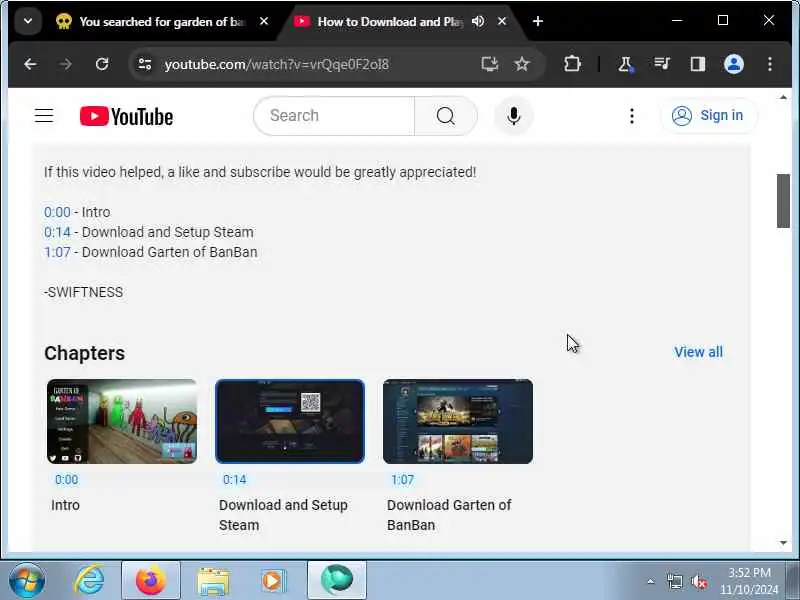800x600 pixels.
Task: Jump to 1:07 timestamp in description
Action: 57,252
